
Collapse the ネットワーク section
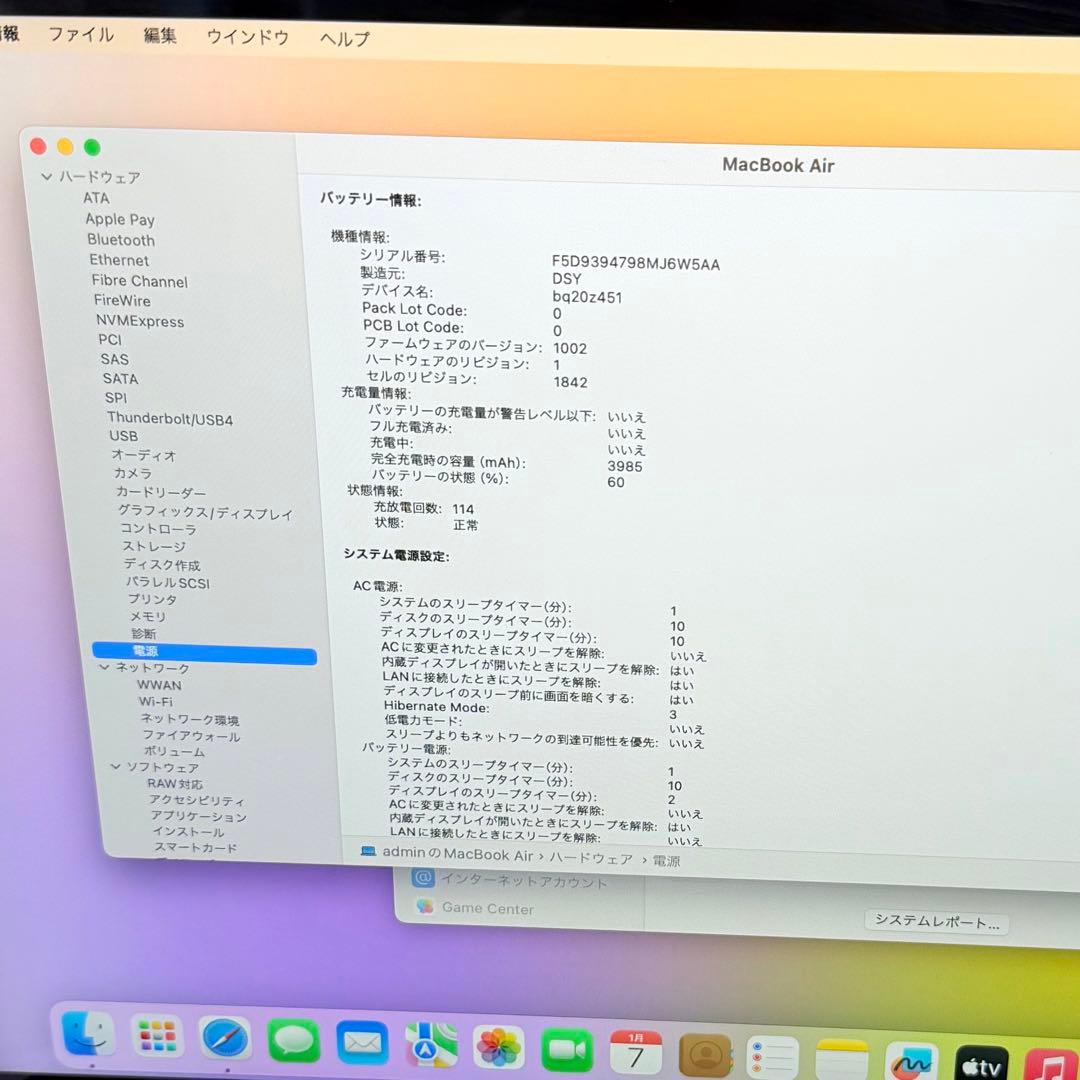click(x=104, y=667)
